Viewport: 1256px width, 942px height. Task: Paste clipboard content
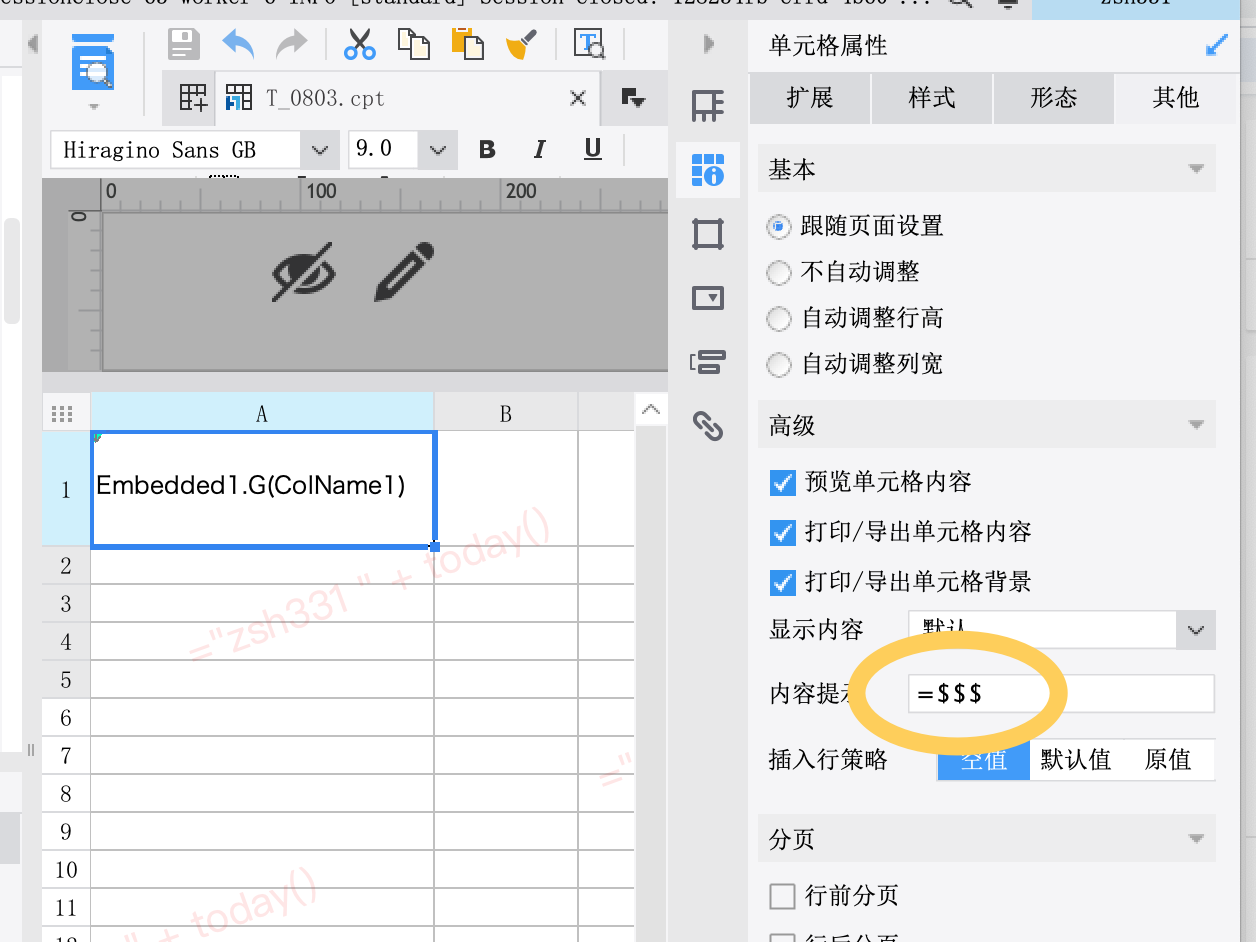pyautogui.click(x=467, y=44)
